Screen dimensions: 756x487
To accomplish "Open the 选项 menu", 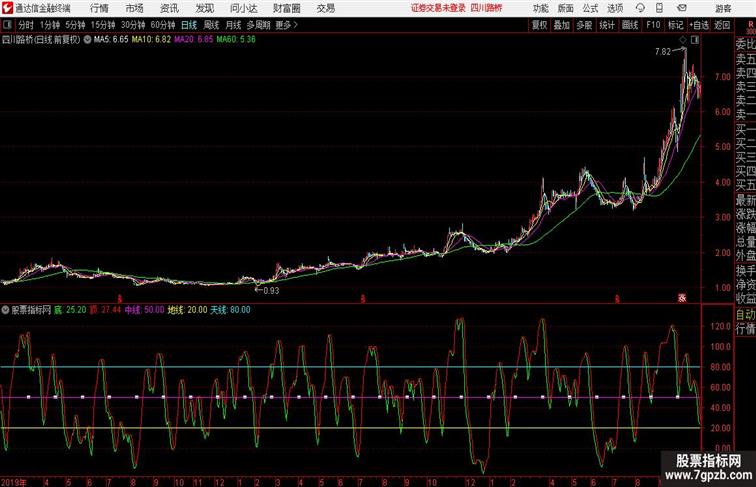I will [615, 8].
